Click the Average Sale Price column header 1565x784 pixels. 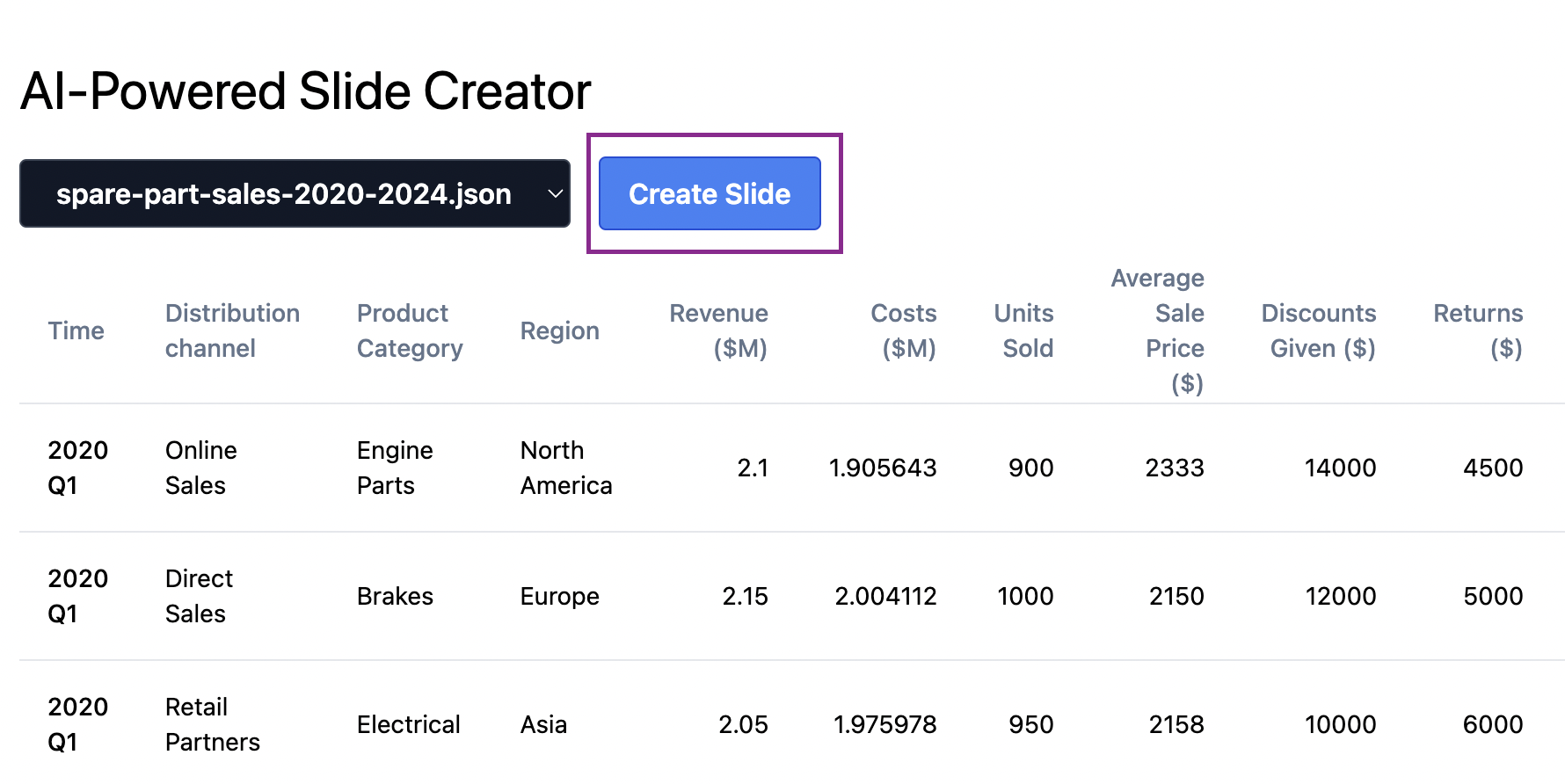click(x=1157, y=331)
